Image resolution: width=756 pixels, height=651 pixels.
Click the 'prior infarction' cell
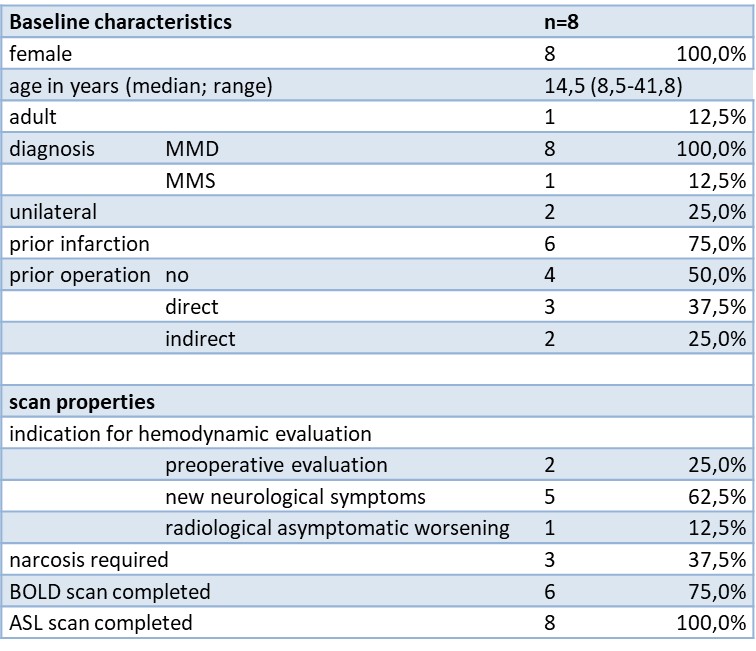80,244
